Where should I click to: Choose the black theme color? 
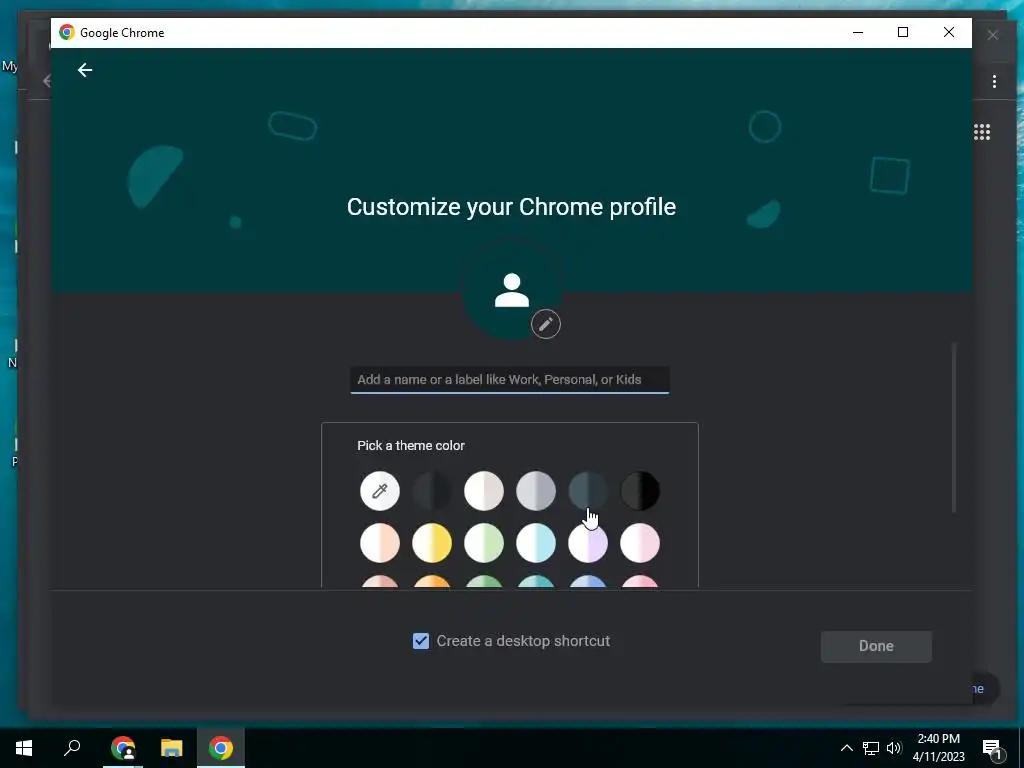640,490
